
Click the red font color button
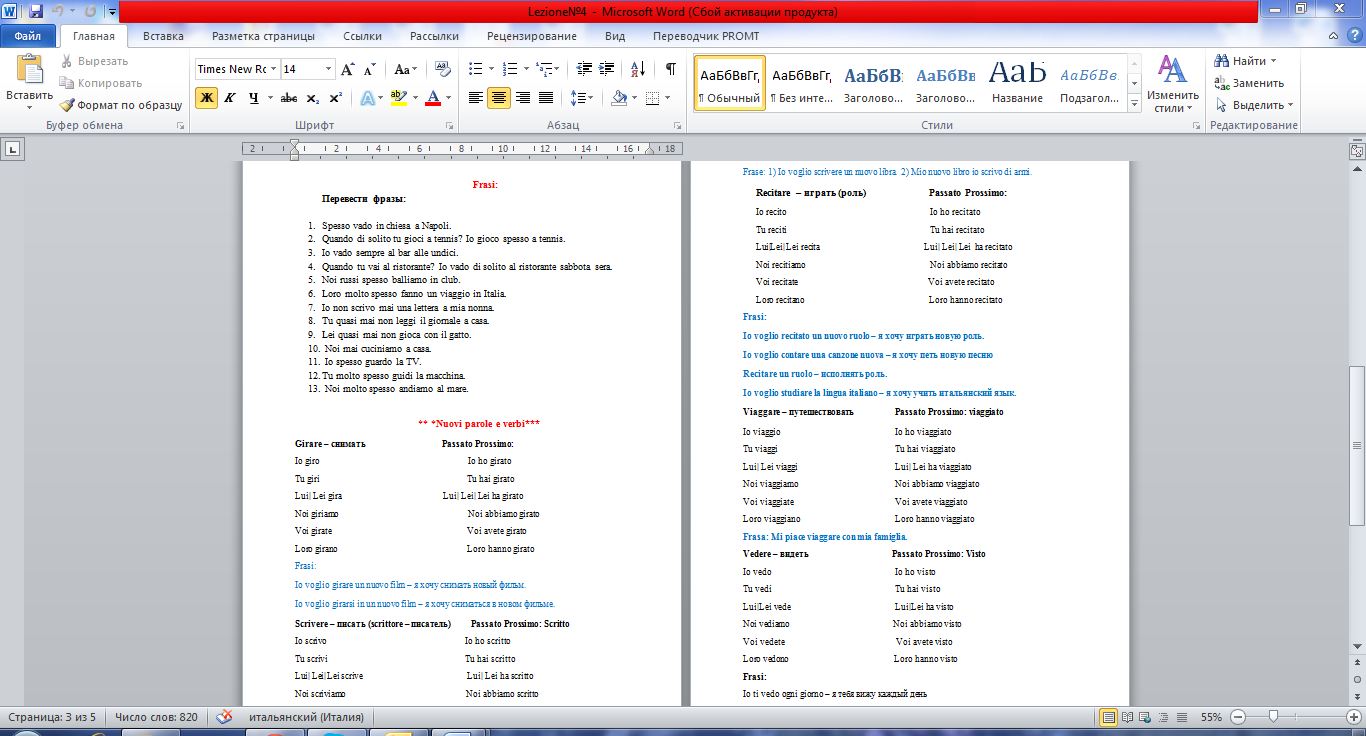[x=433, y=98]
